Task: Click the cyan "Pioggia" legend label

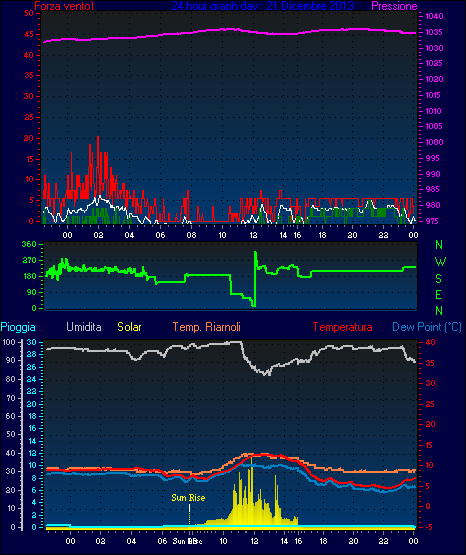Action: [18, 327]
